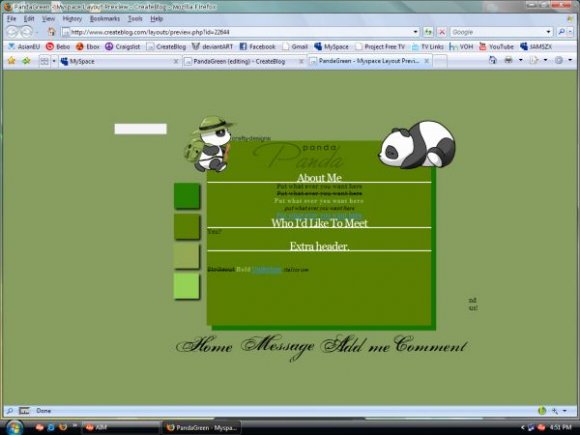Click the search magnifier beside Google box

click(561, 32)
